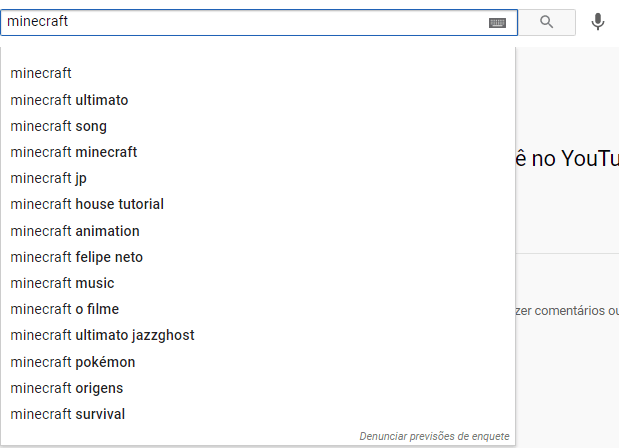
Task: Select "minecraft ultimato jazzghost" suggestion
Action: tap(102, 335)
